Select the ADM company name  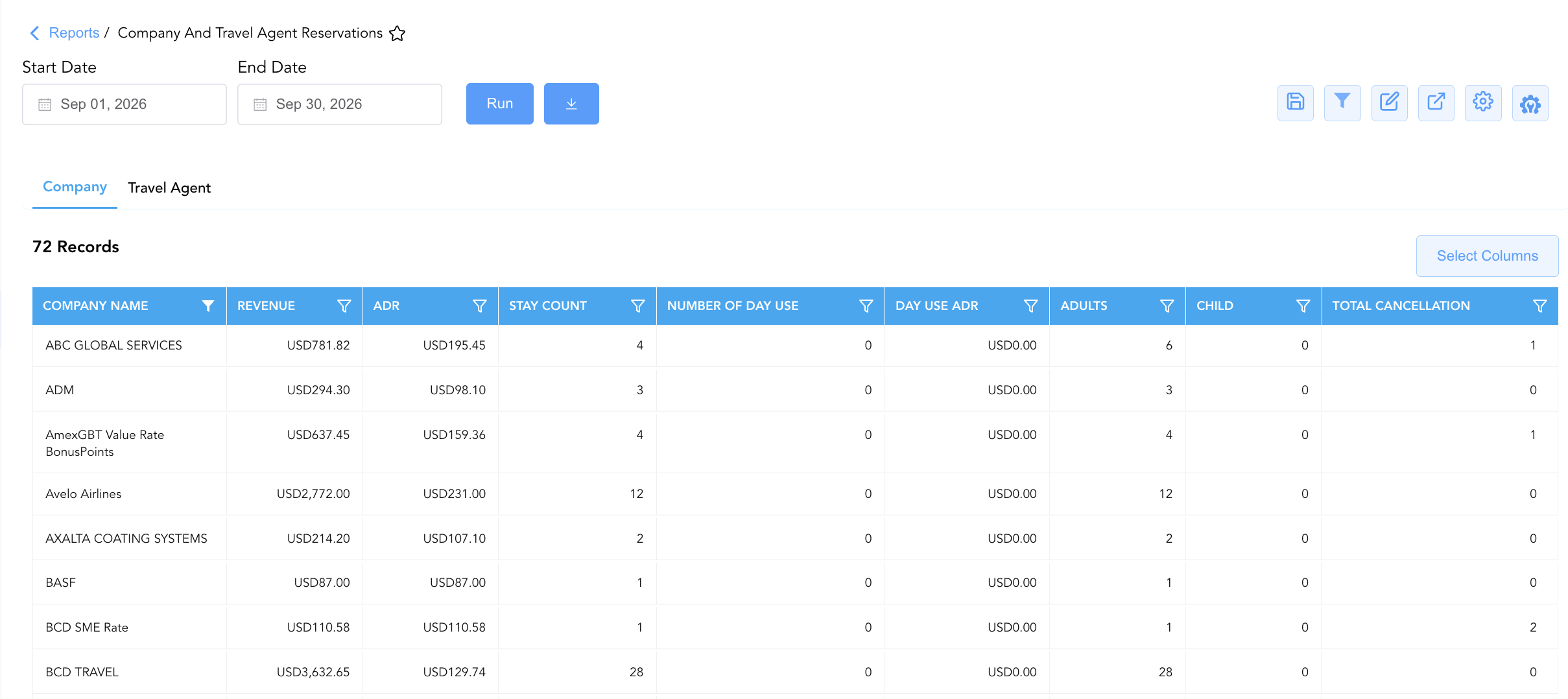[x=60, y=390]
